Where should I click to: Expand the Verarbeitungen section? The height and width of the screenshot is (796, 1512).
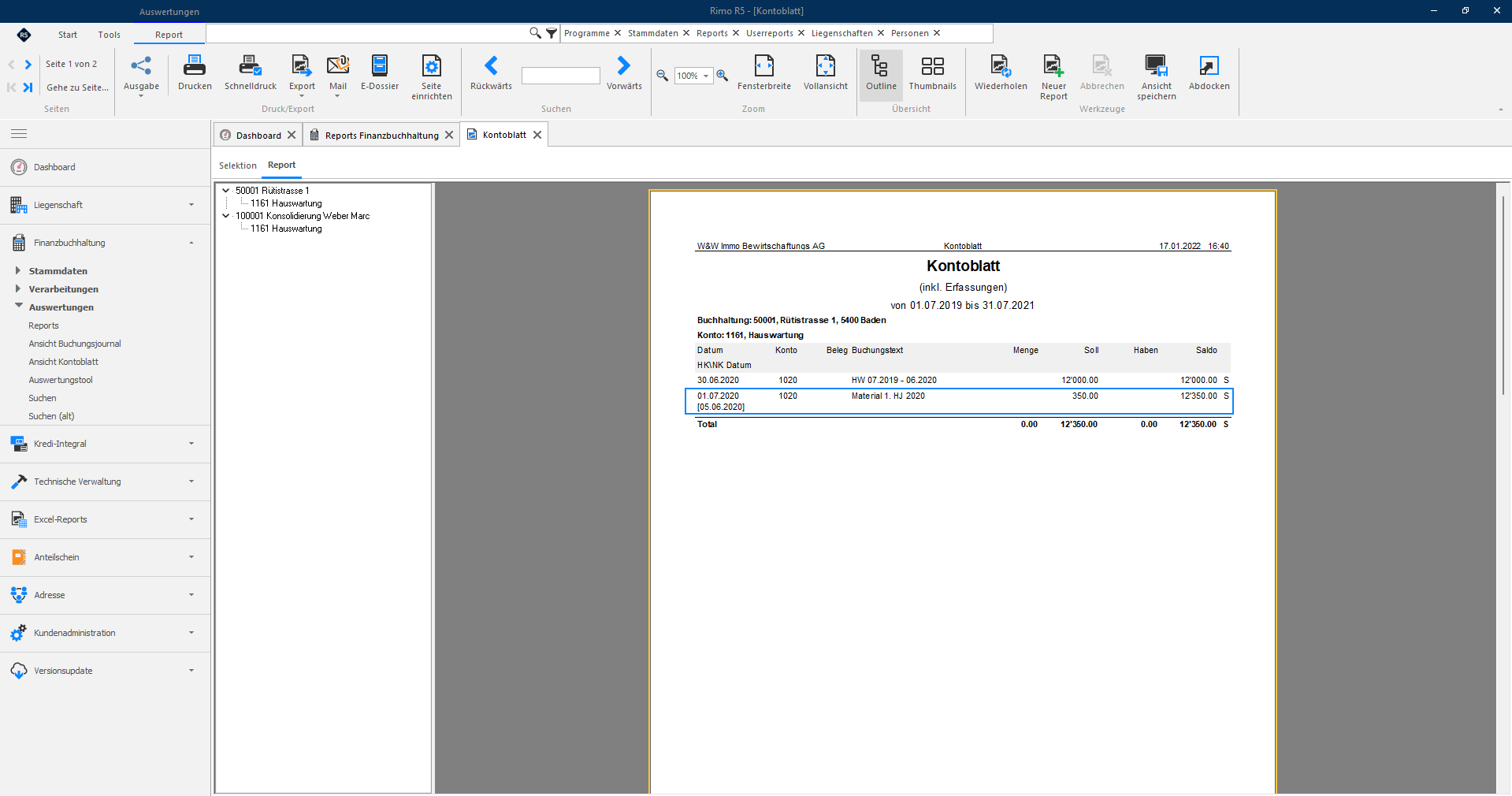[x=18, y=288]
